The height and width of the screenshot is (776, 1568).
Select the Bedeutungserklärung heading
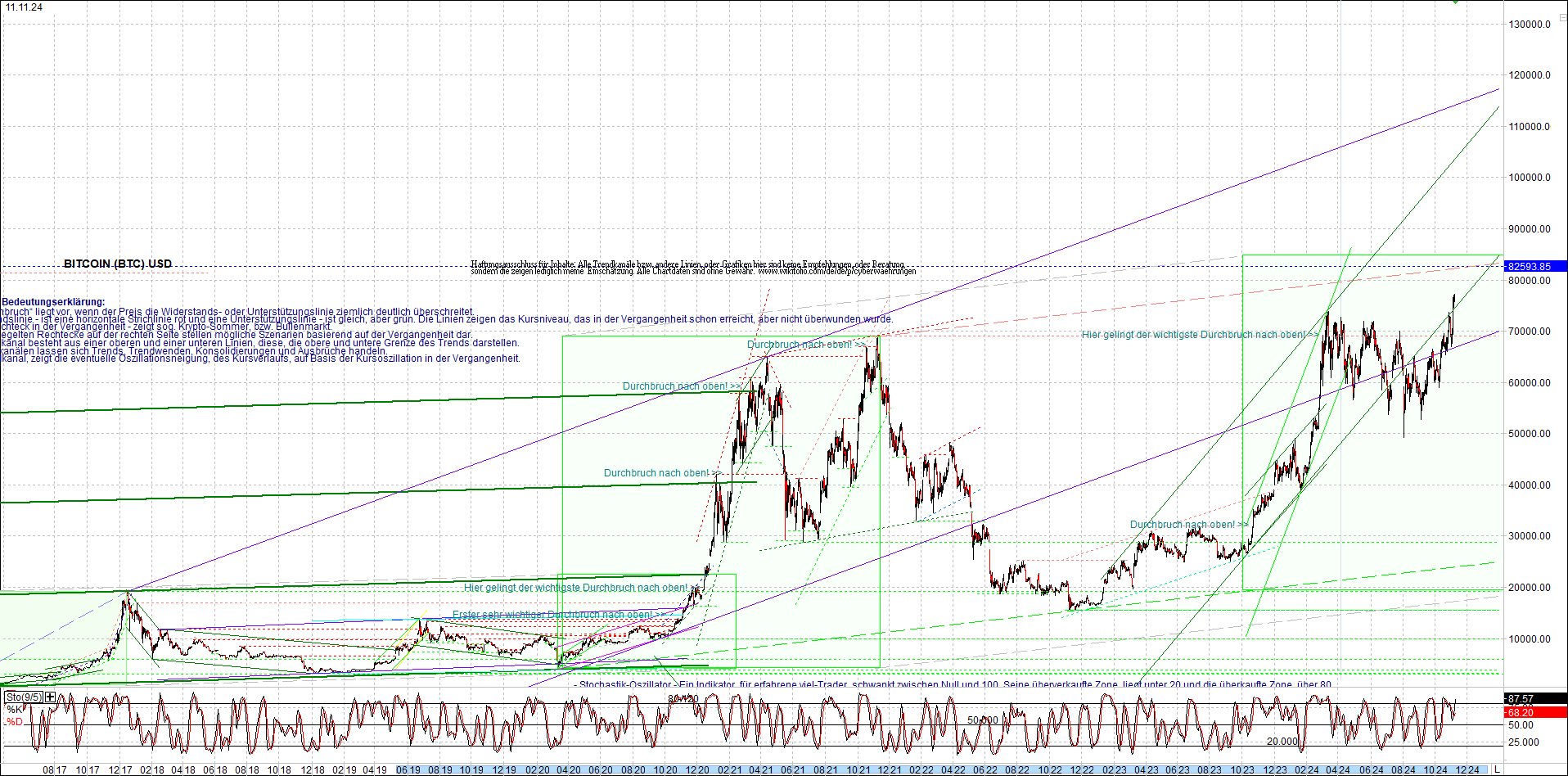(53, 302)
